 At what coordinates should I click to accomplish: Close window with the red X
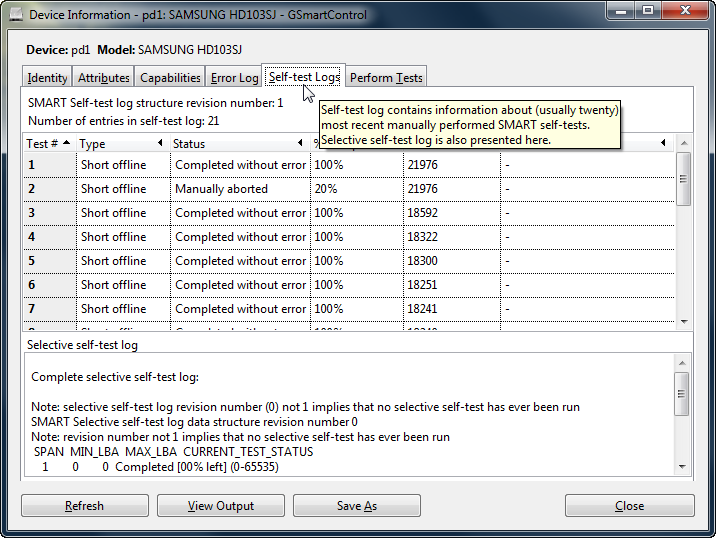pos(684,11)
